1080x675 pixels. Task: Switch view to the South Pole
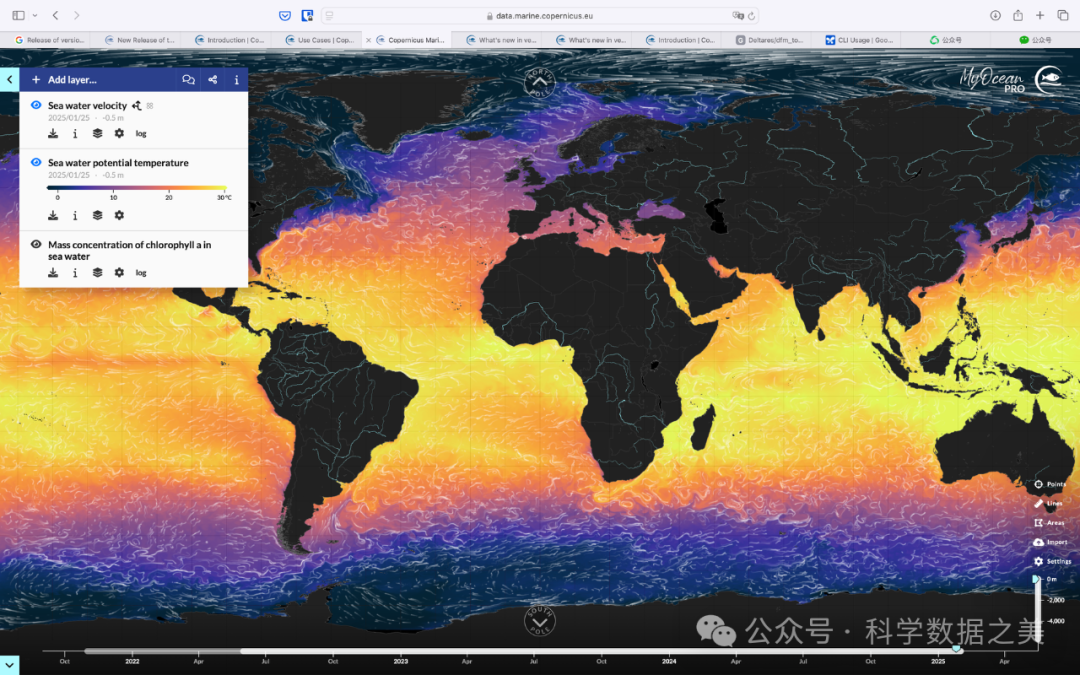click(539, 620)
